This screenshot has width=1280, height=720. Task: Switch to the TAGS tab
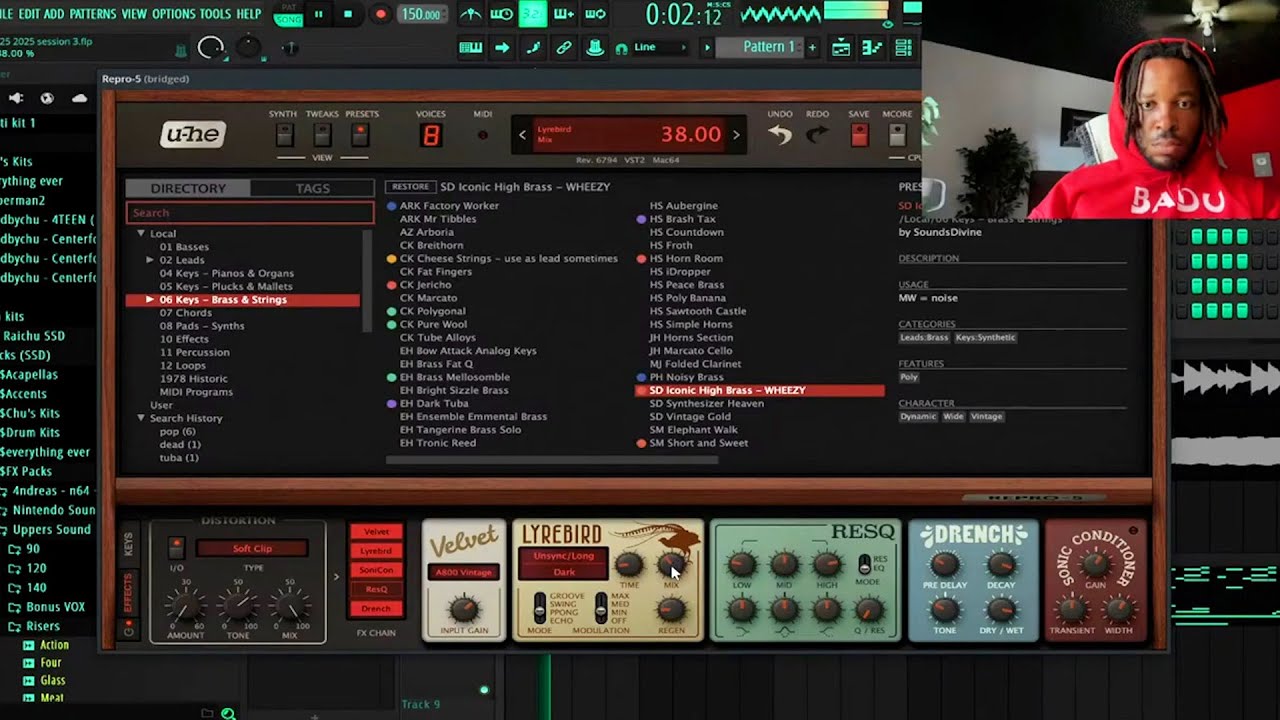click(x=313, y=188)
